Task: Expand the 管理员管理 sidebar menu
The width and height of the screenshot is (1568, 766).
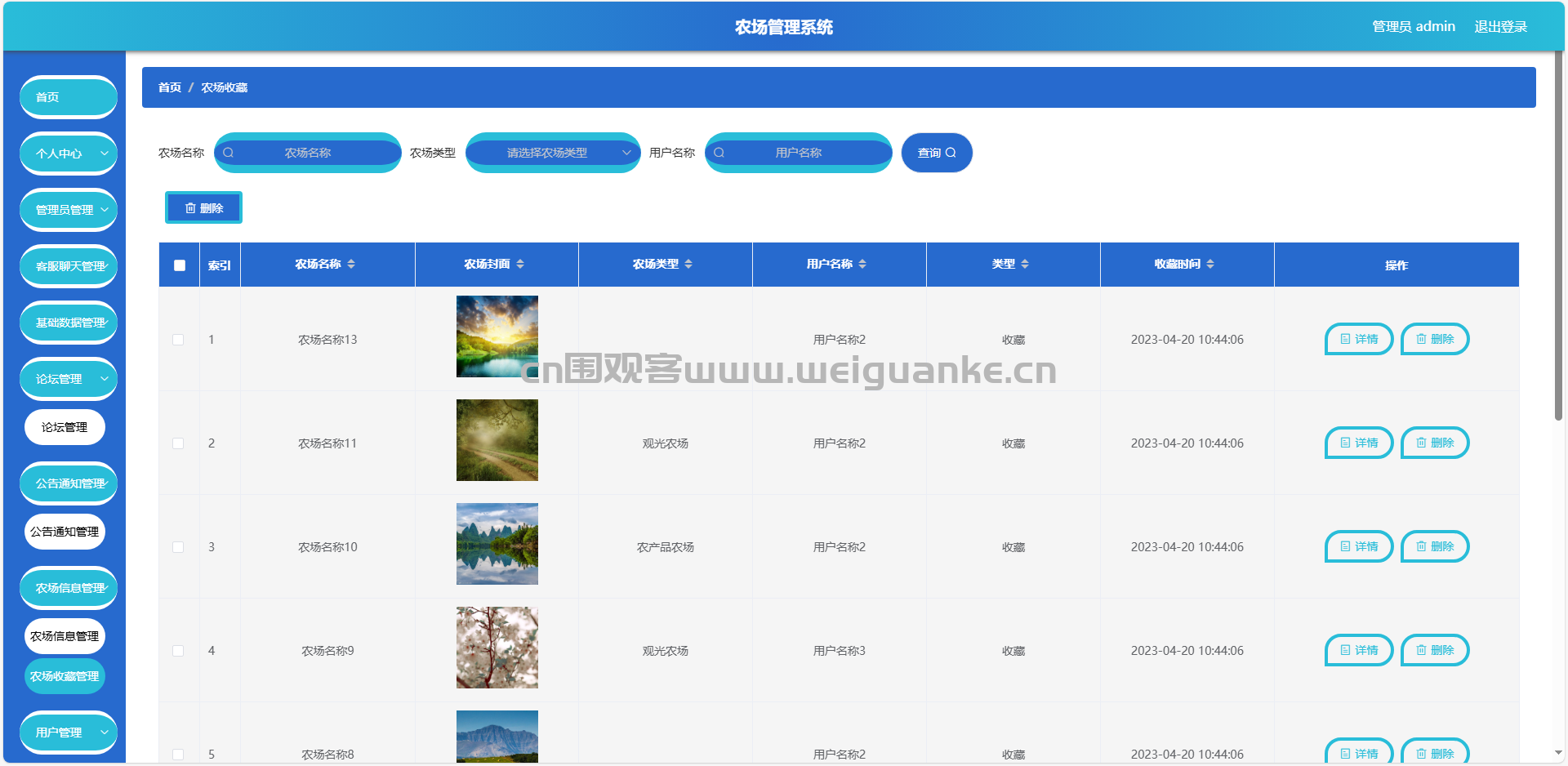Action: click(x=69, y=210)
